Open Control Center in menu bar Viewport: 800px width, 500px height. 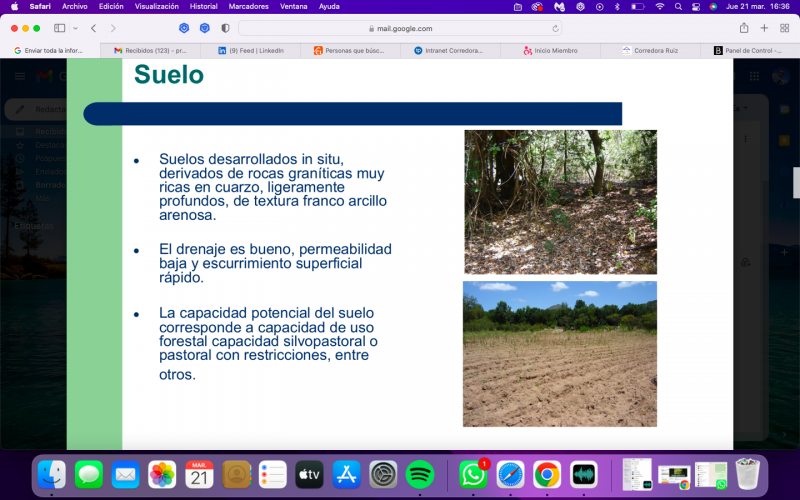pos(696,7)
